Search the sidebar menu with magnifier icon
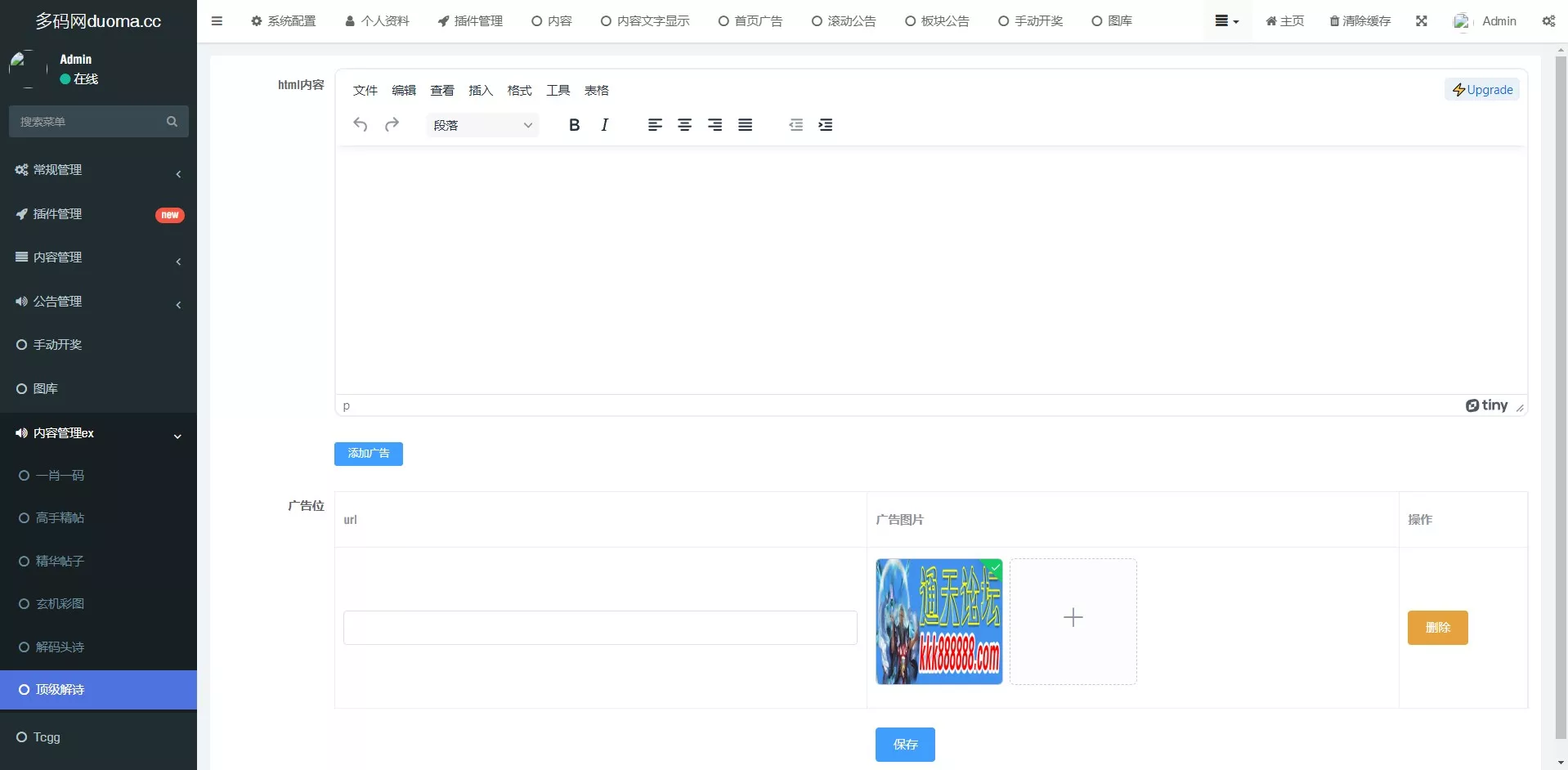Viewport: 1568px width, 770px height. pyautogui.click(x=172, y=121)
